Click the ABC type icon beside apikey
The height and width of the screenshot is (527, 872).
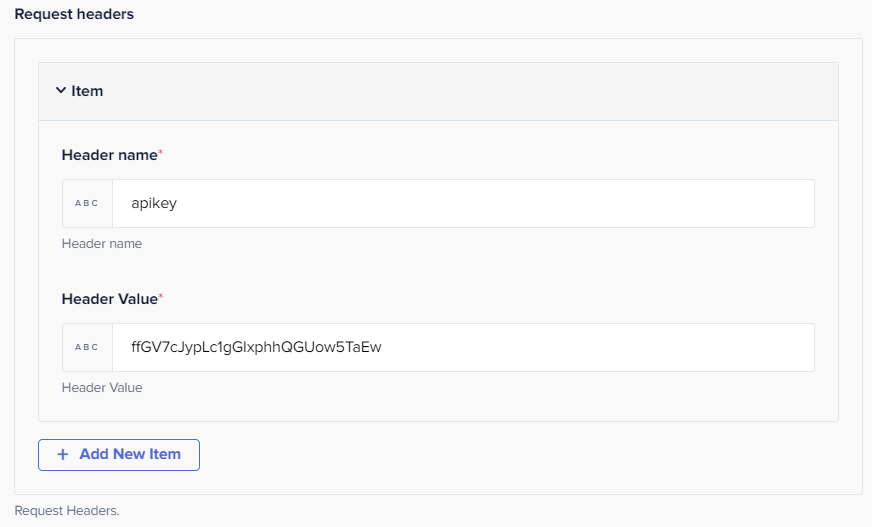point(87,203)
